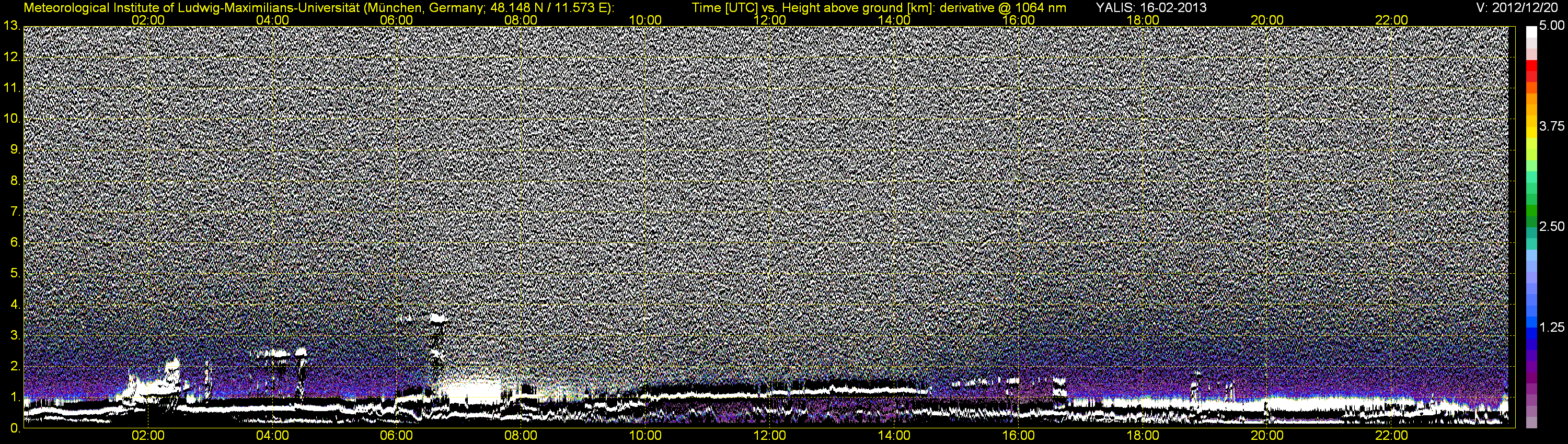Pick 16:00 on the bottom time axis
Screen dimensions: 1568x444
tap(1018, 436)
